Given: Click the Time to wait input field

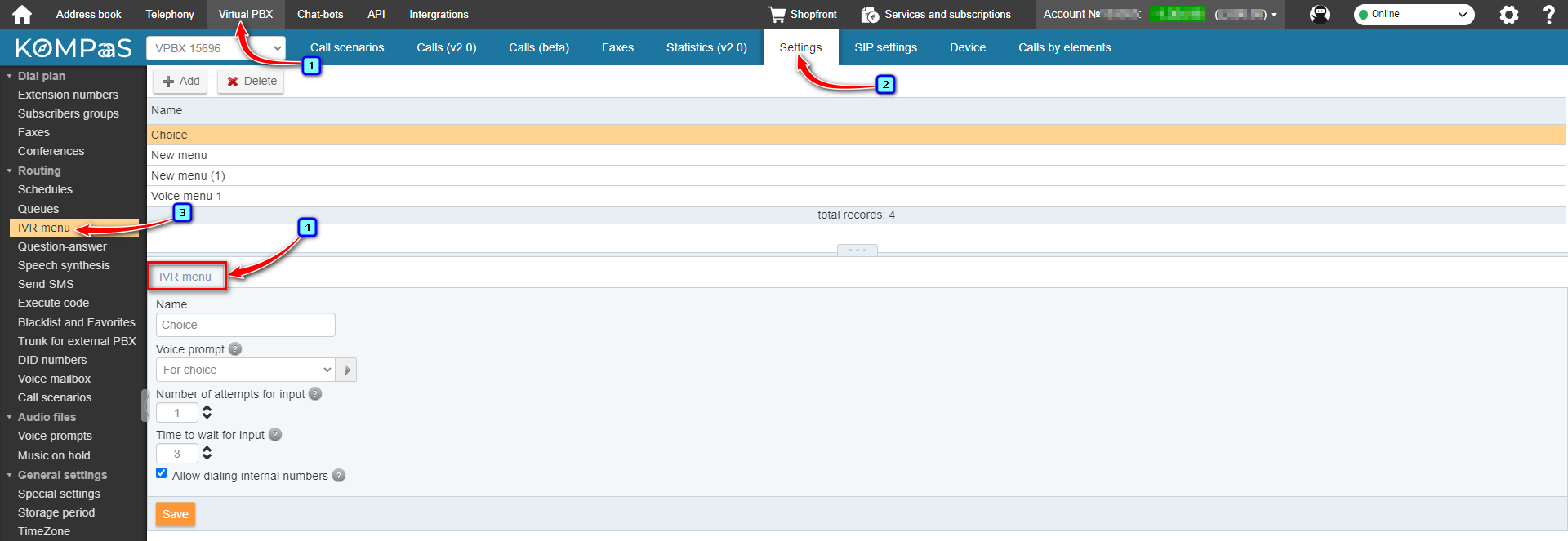Looking at the screenshot, I should coord(177,454).
